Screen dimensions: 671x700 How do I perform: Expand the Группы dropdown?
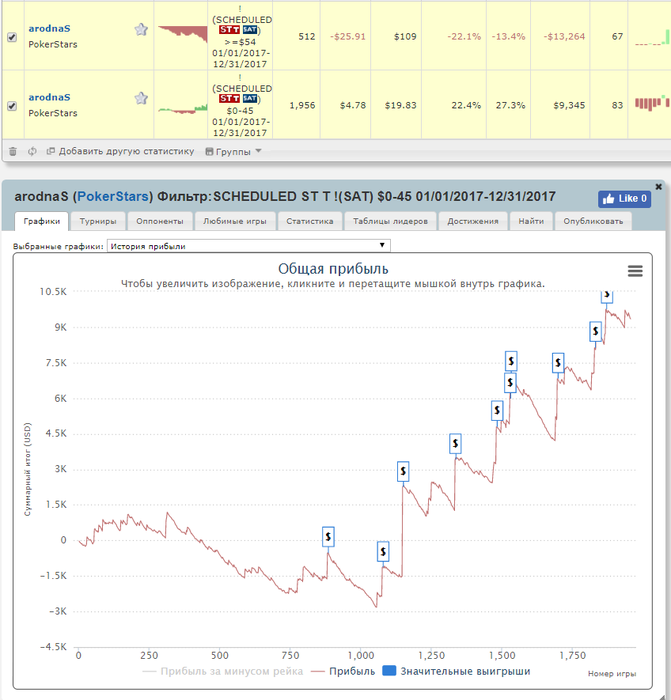click(x=233, y=152)
